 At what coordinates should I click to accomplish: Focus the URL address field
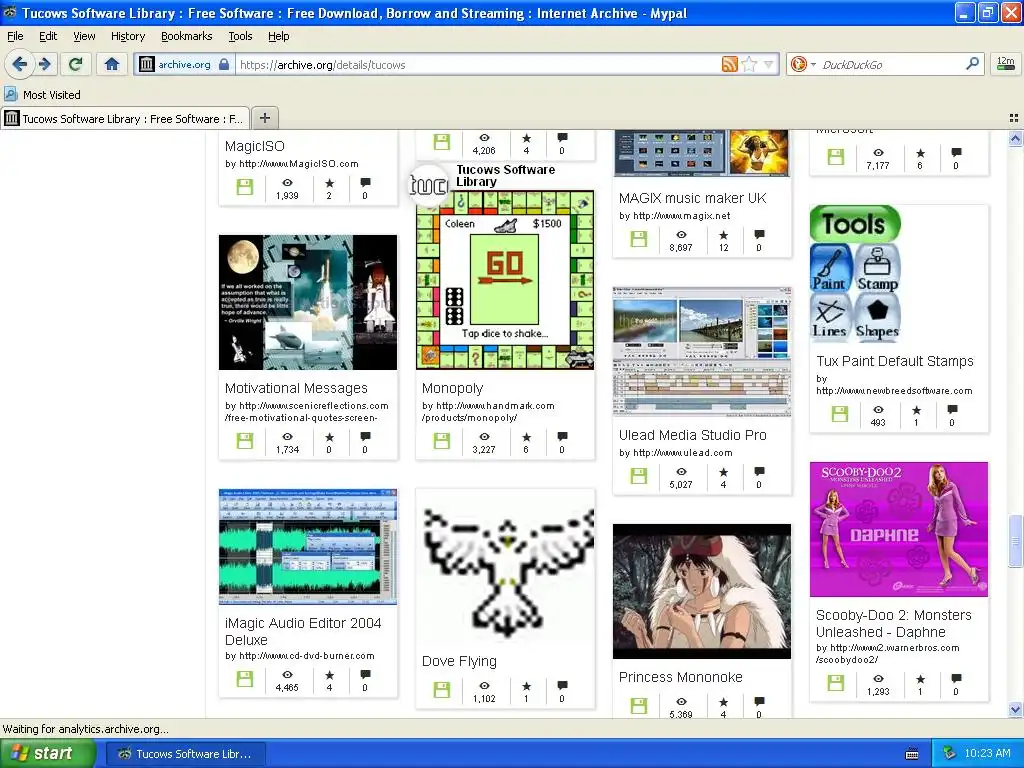(477, 64)
